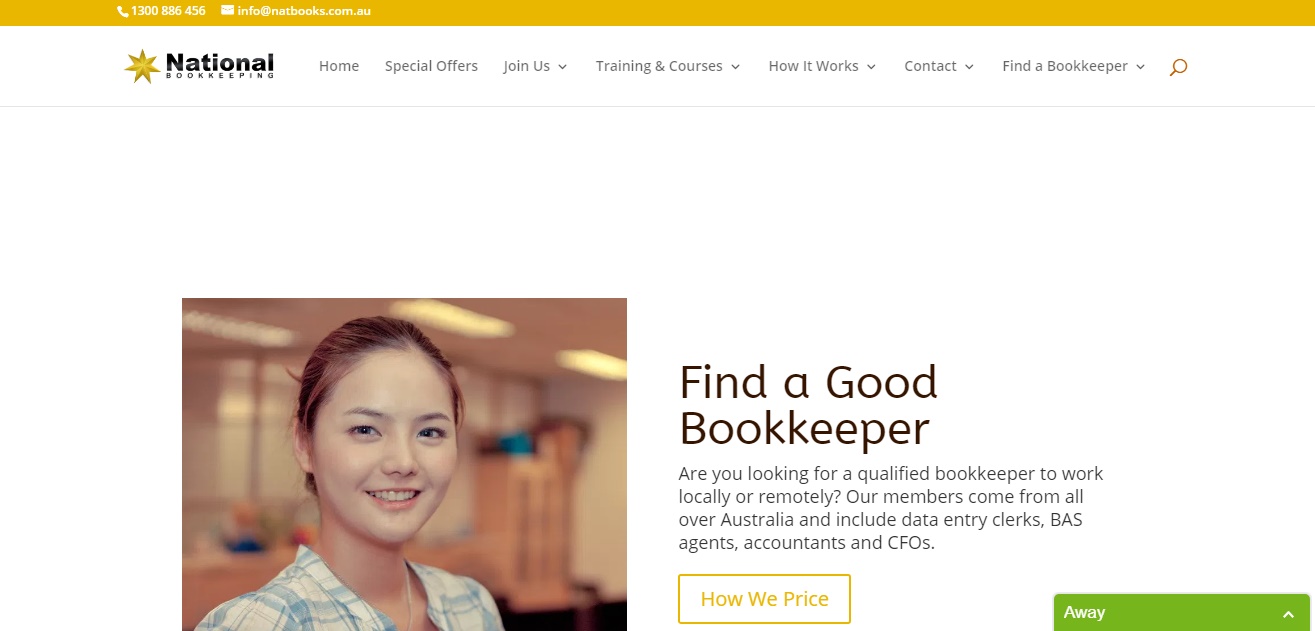1315x631 pixels.
Task: Expand the How It Works chevron
Action: click(871, 67)
